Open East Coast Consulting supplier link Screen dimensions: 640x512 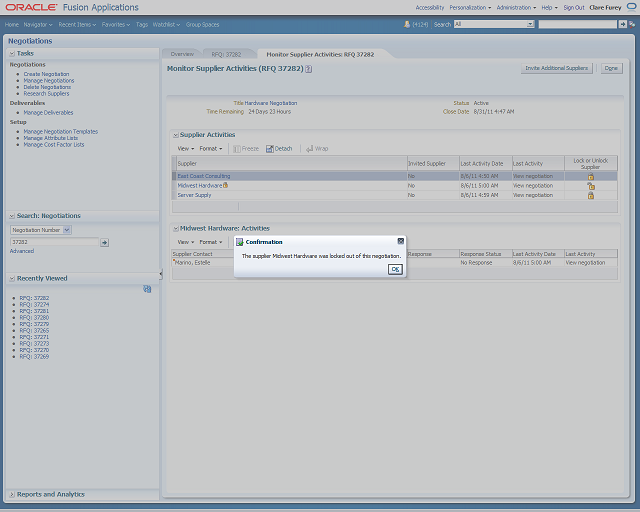[x=204, y=176]
